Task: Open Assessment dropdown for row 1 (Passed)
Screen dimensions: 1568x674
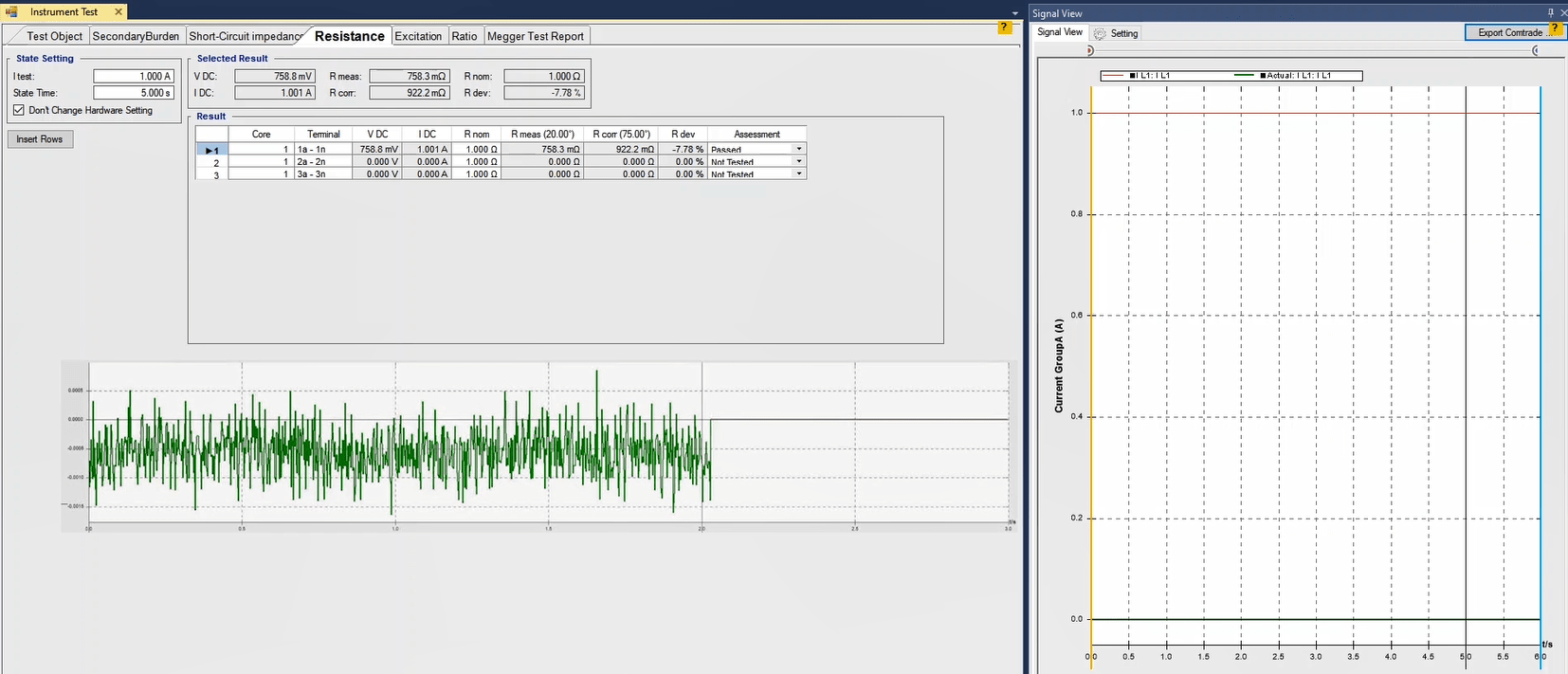Action: [x=799, y=149]
